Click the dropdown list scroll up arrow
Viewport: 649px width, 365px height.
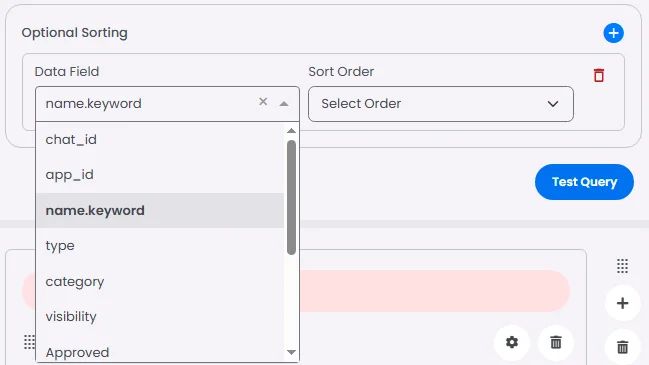(291, 131)
